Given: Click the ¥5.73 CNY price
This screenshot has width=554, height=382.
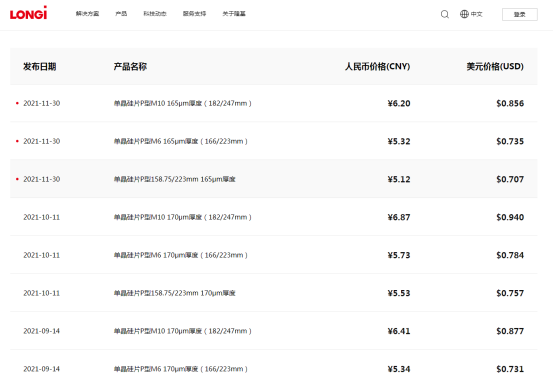Looking at the screenshot, I should pyautogui.click(x=399, y=255).
